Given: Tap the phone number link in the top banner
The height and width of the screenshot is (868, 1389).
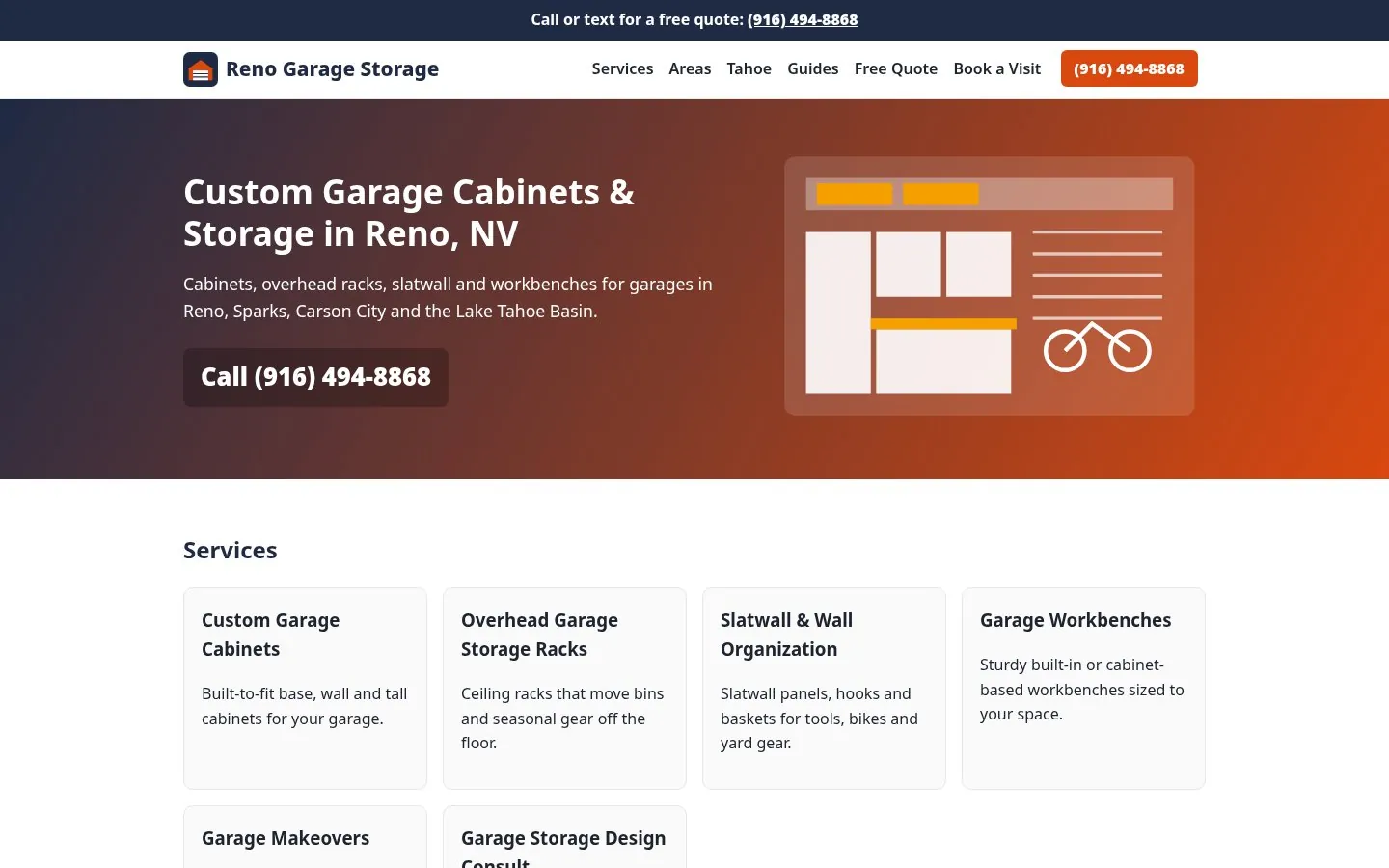Looking at the screenshot, I should 803,19.
